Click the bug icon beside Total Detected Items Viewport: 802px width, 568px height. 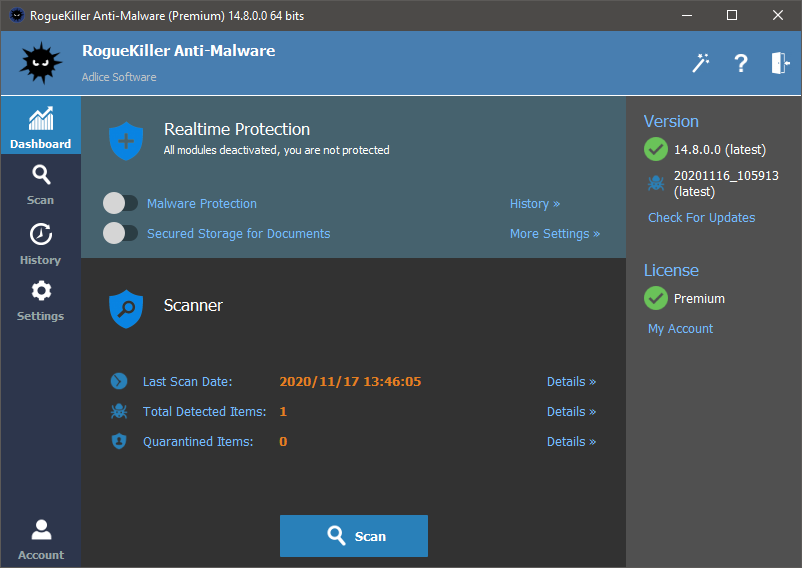tap(119, 411)
